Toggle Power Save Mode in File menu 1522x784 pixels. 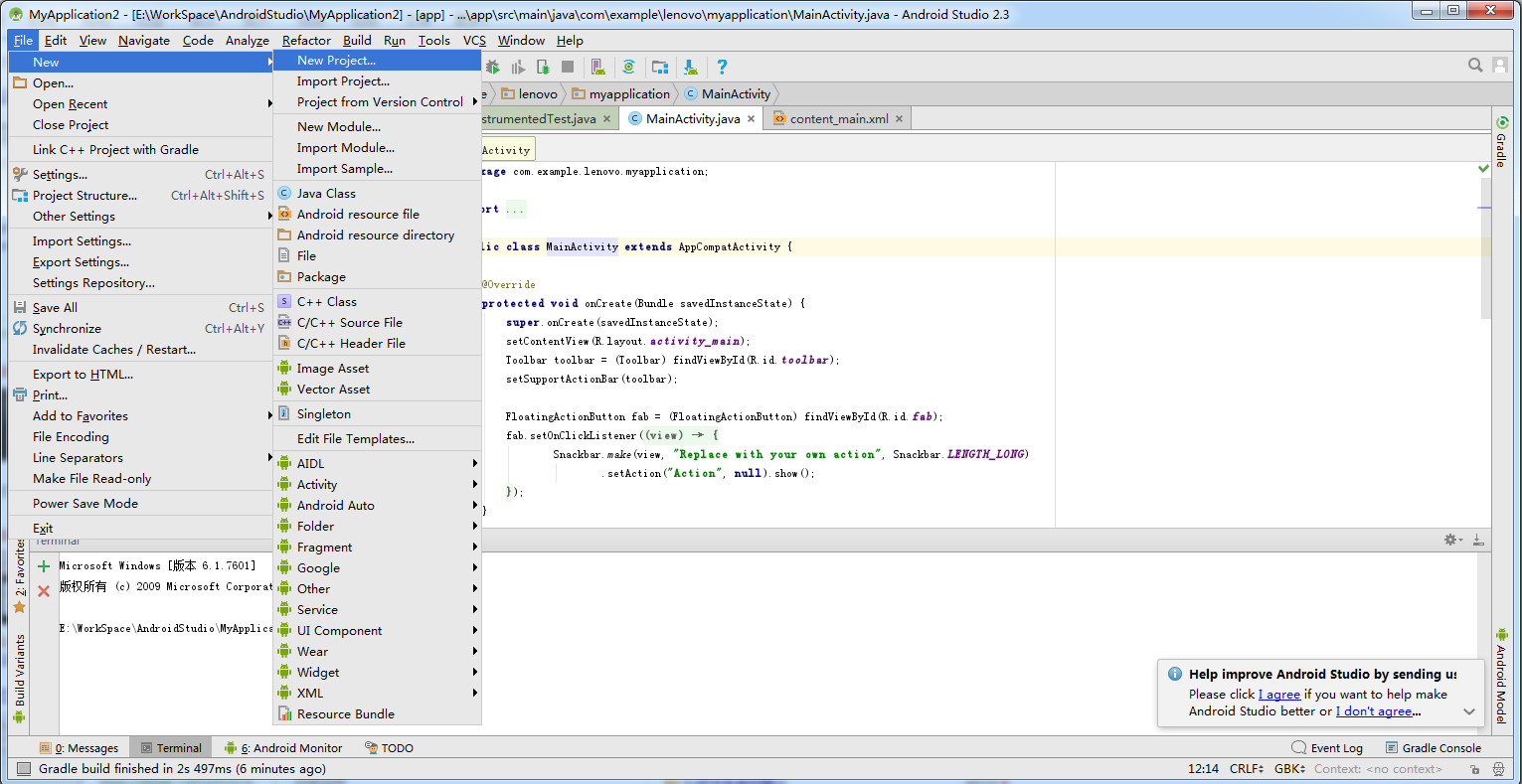point(85,504)
